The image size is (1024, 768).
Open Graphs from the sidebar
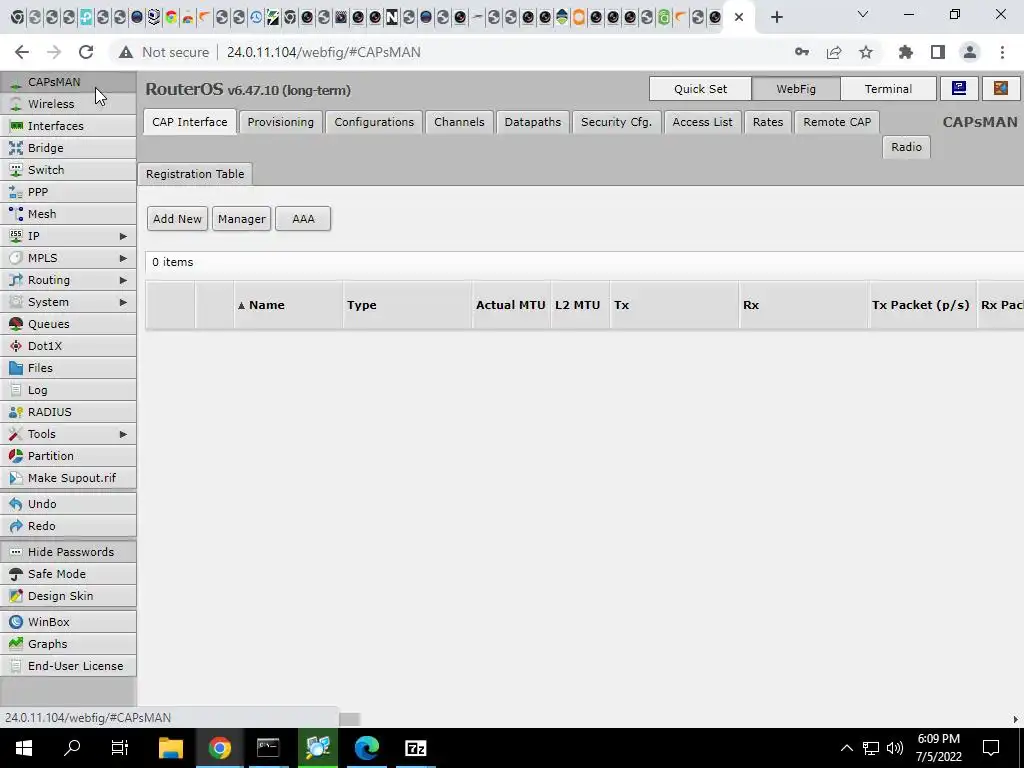coord(68,644)
